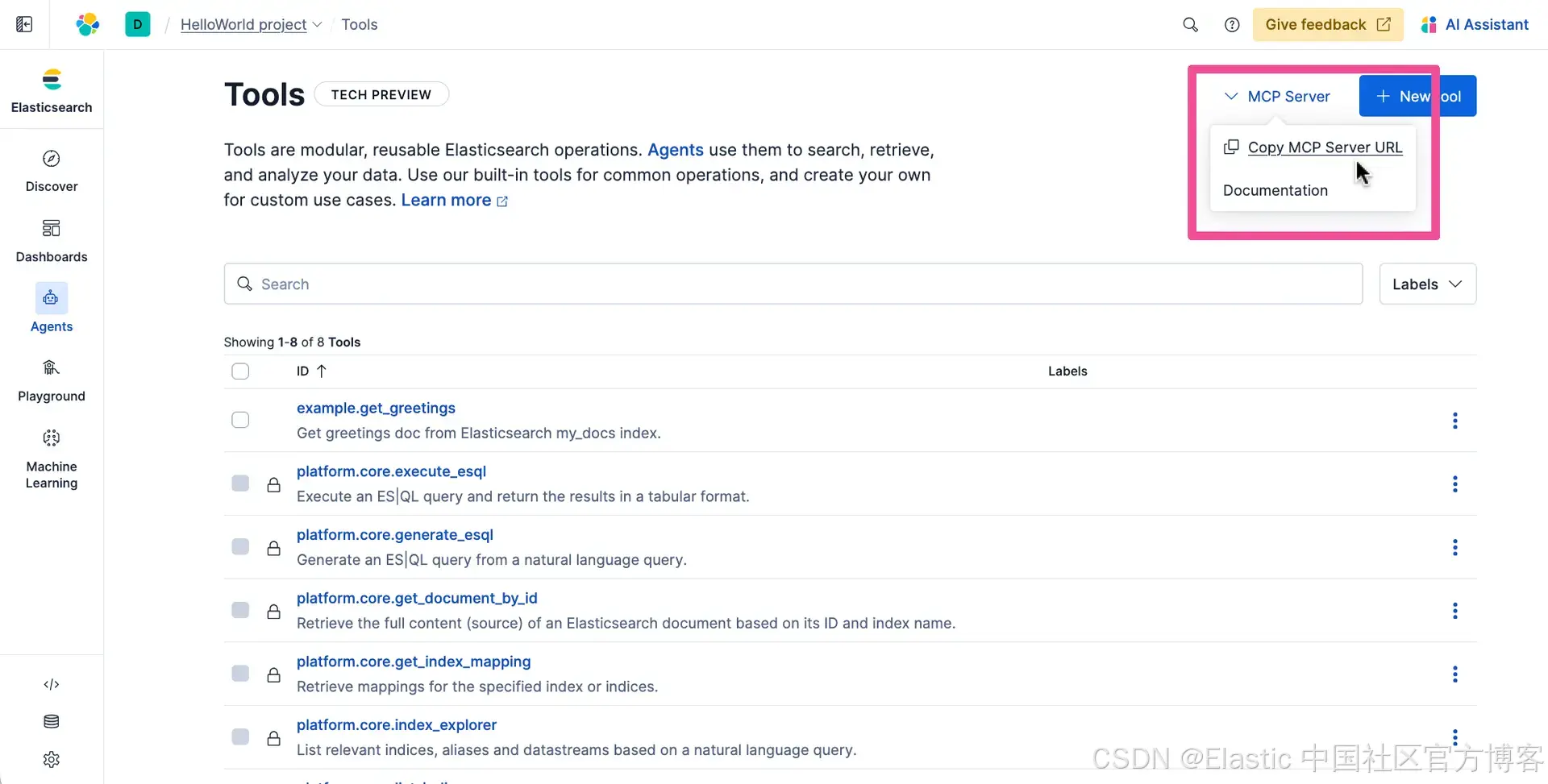Click the Tools breadcrumb
This screenshot has width=1548, height=784.
point(360,24)
